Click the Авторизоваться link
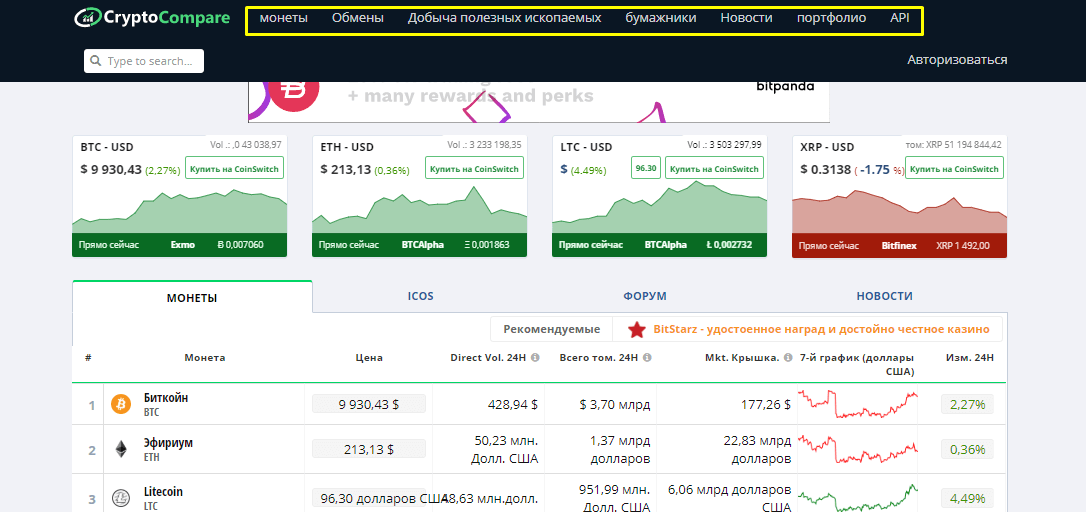 tap(957, 60)
